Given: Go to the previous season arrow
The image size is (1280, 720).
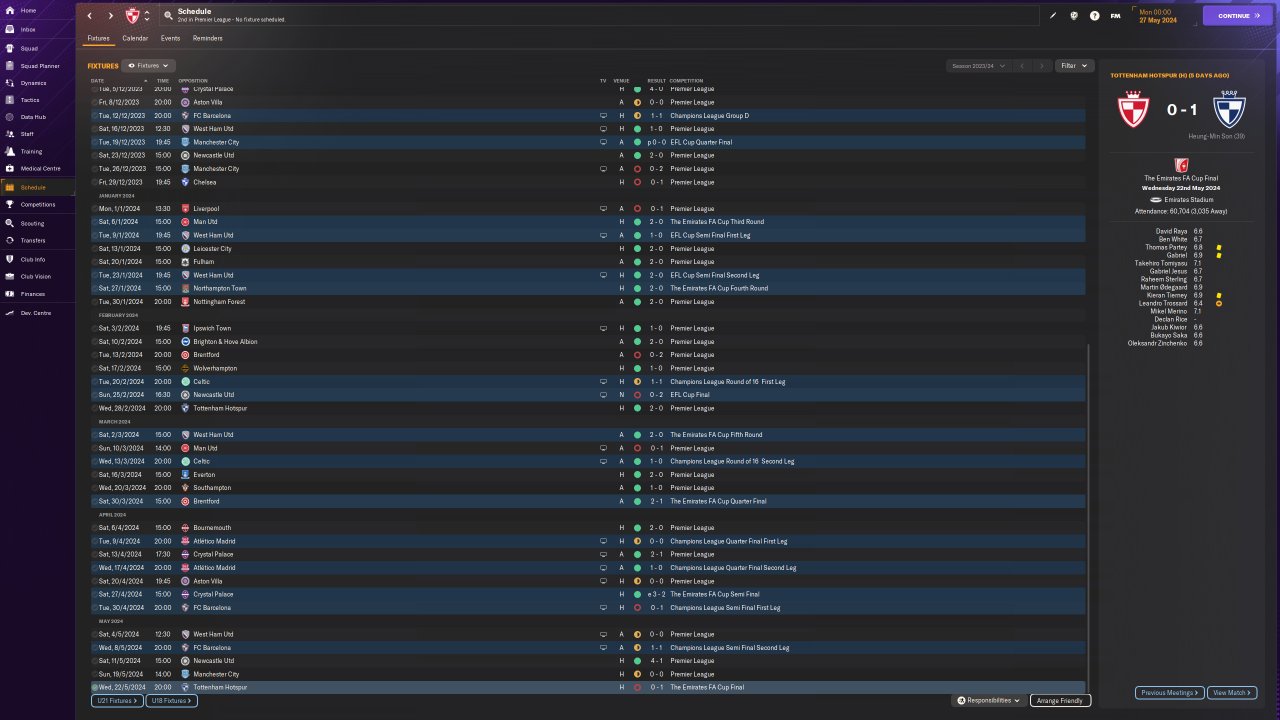Looking at the screenshot, I should [1022, 66].
